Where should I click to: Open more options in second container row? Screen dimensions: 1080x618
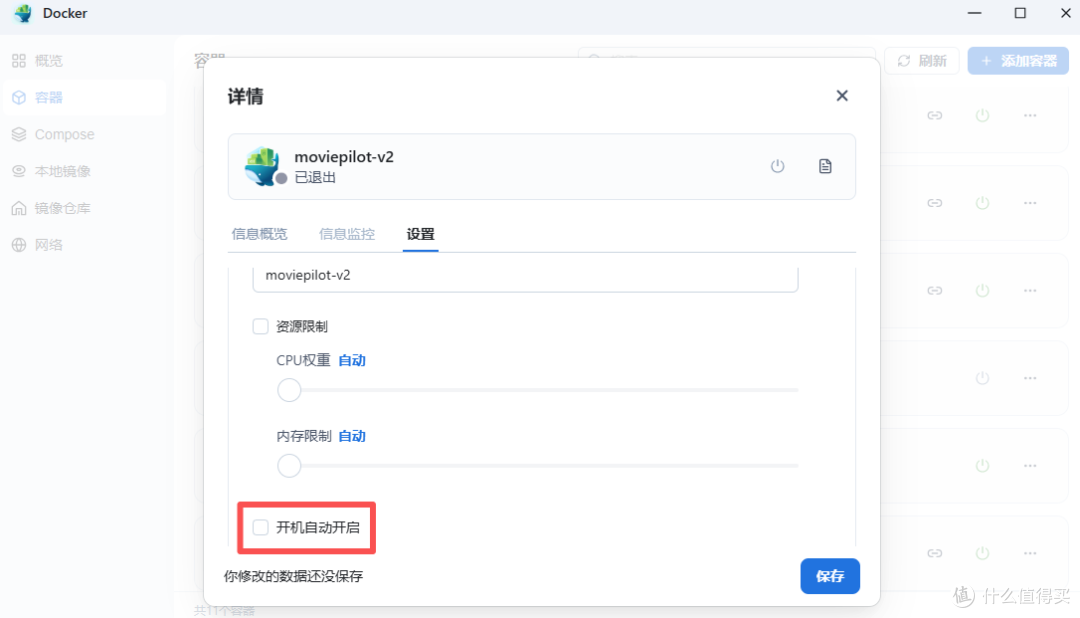tap(1030, 203)
